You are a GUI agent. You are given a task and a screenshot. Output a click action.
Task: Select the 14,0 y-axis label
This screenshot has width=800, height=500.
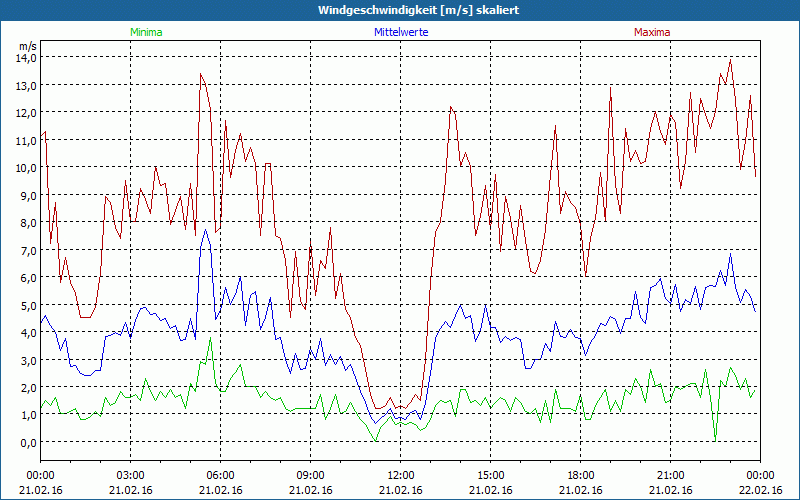tap(25, 57)
